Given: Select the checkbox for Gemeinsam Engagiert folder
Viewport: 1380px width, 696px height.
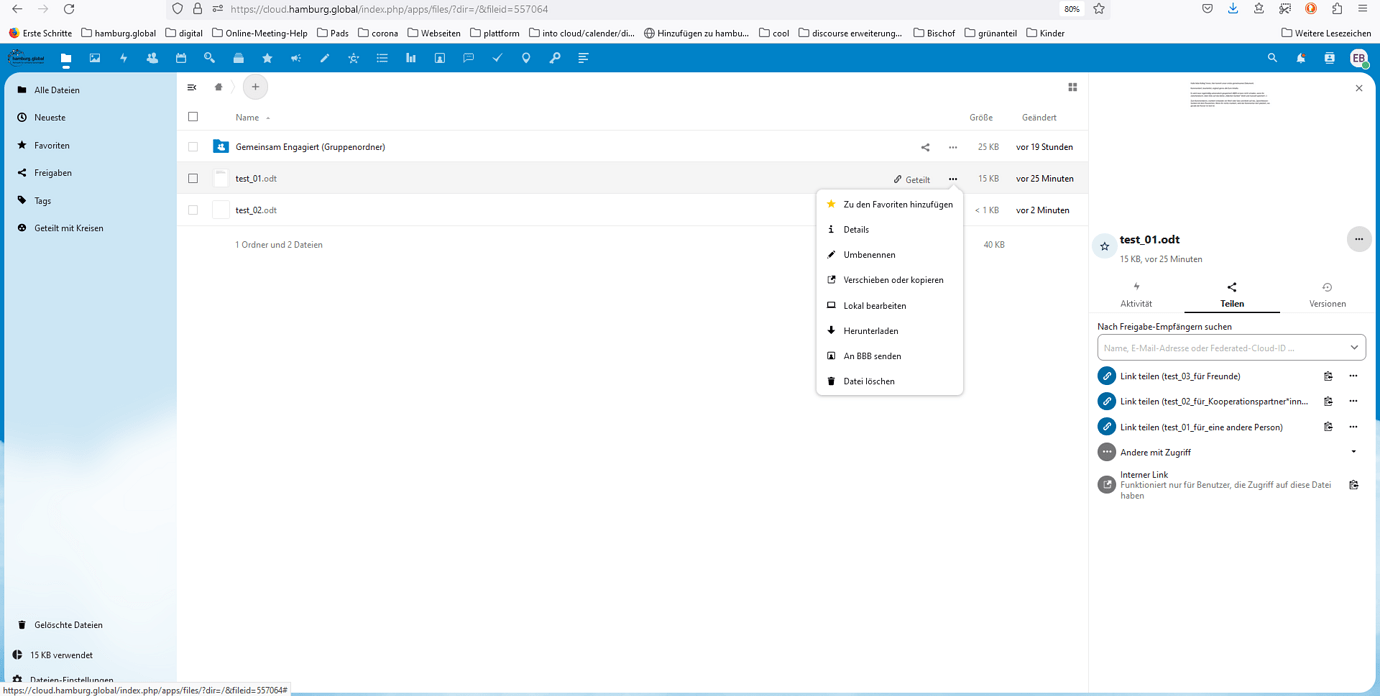Looking at the screenshot, I should point(193,146).
